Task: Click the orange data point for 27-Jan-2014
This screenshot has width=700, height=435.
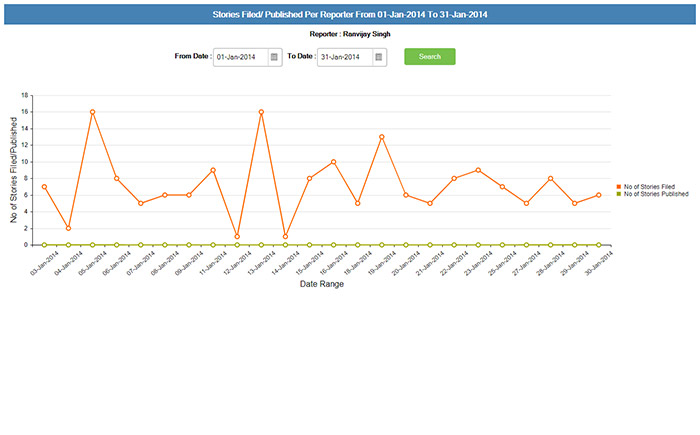Action: 526,203
